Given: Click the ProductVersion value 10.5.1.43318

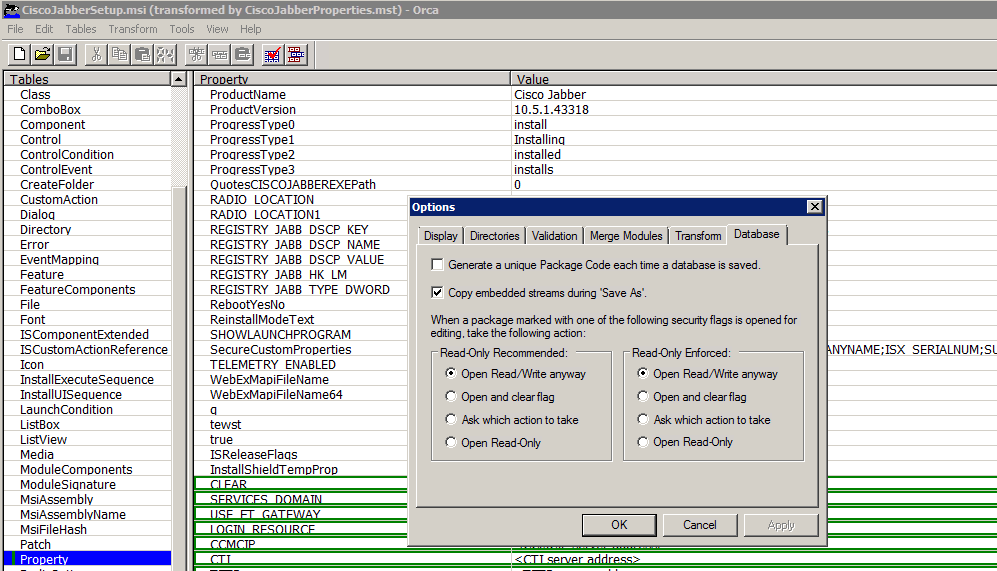Looking at the screenshot, I should (x=551, y=109).
